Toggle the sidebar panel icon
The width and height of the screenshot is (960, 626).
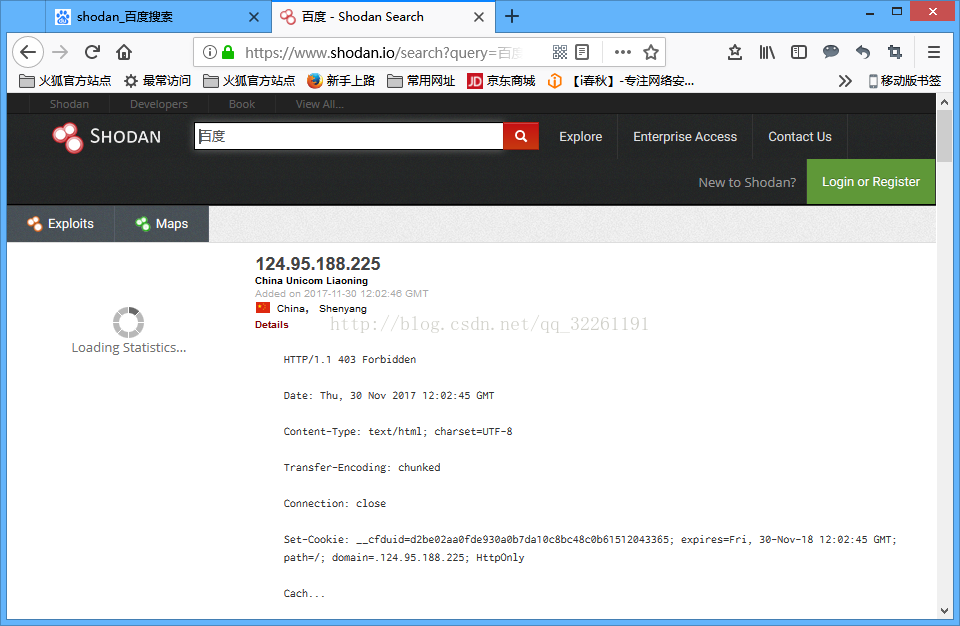[x=799, y=52]
